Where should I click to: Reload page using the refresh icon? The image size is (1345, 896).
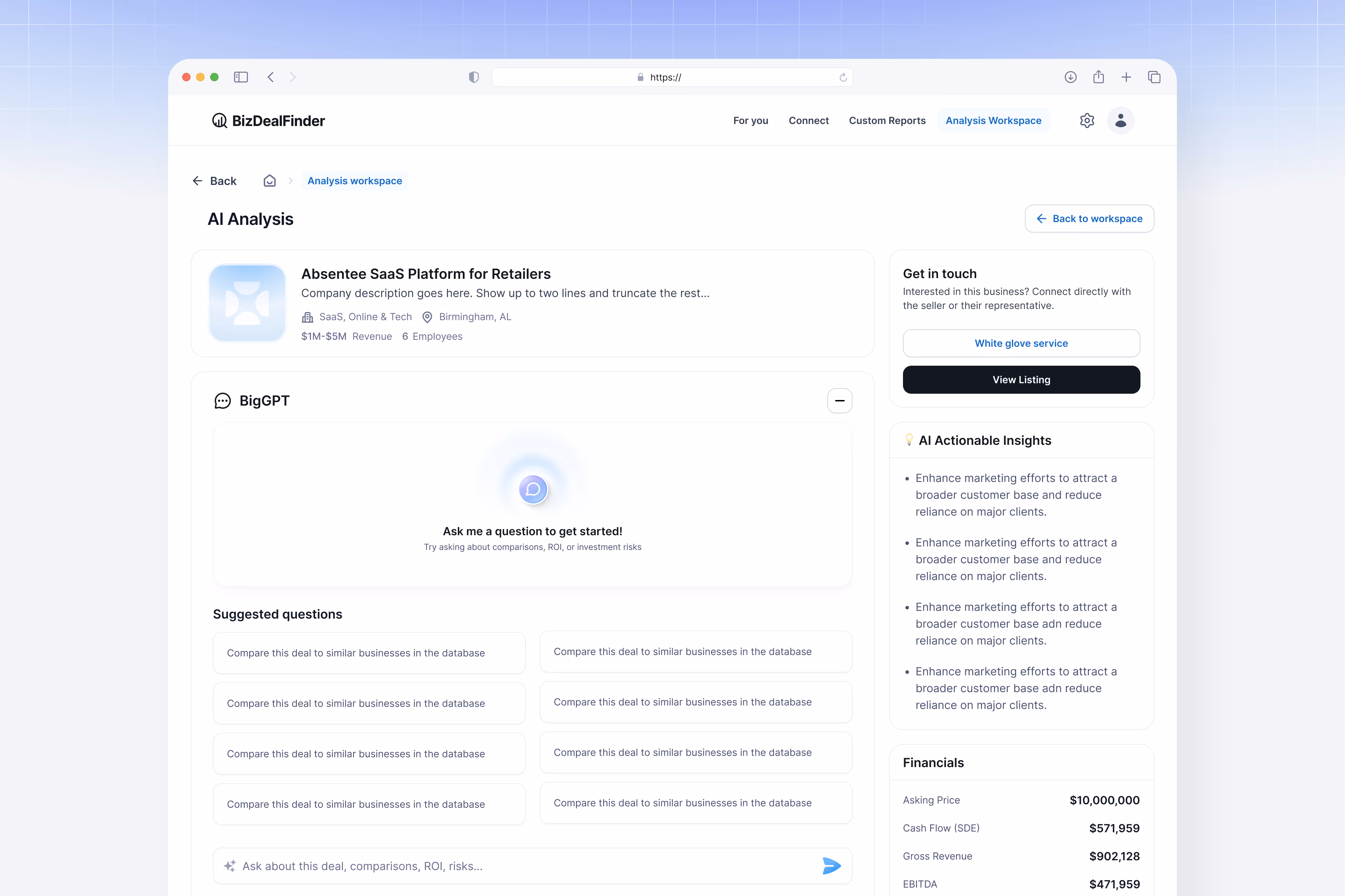pos(843,77)
